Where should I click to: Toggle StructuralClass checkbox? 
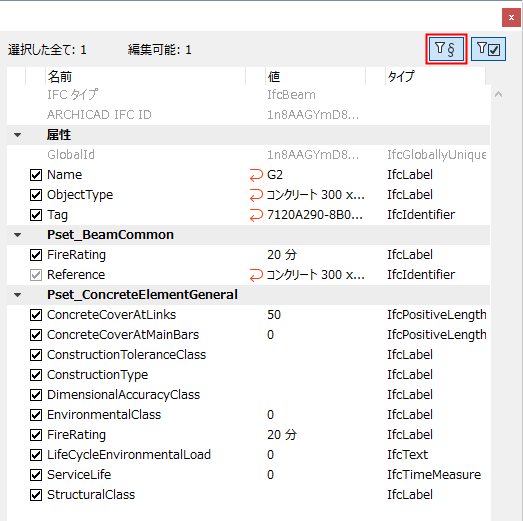point(36,495)
